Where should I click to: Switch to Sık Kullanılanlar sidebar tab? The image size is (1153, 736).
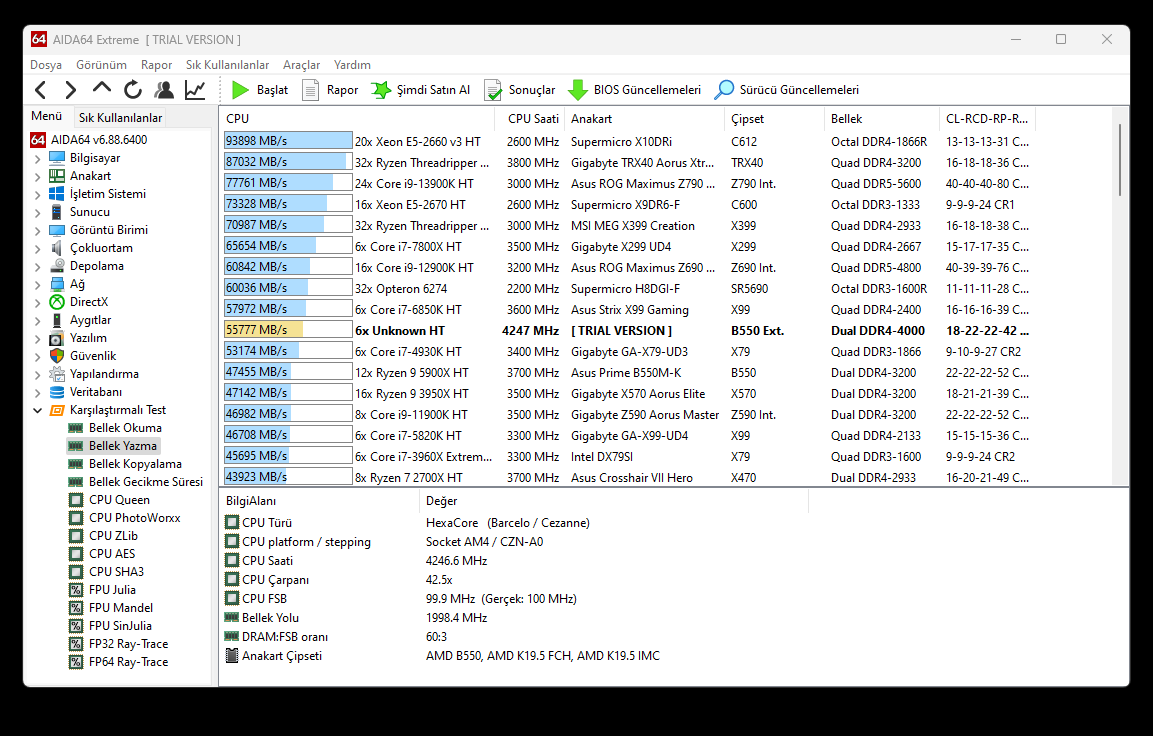pyautogui.click(x=121, y=118)
